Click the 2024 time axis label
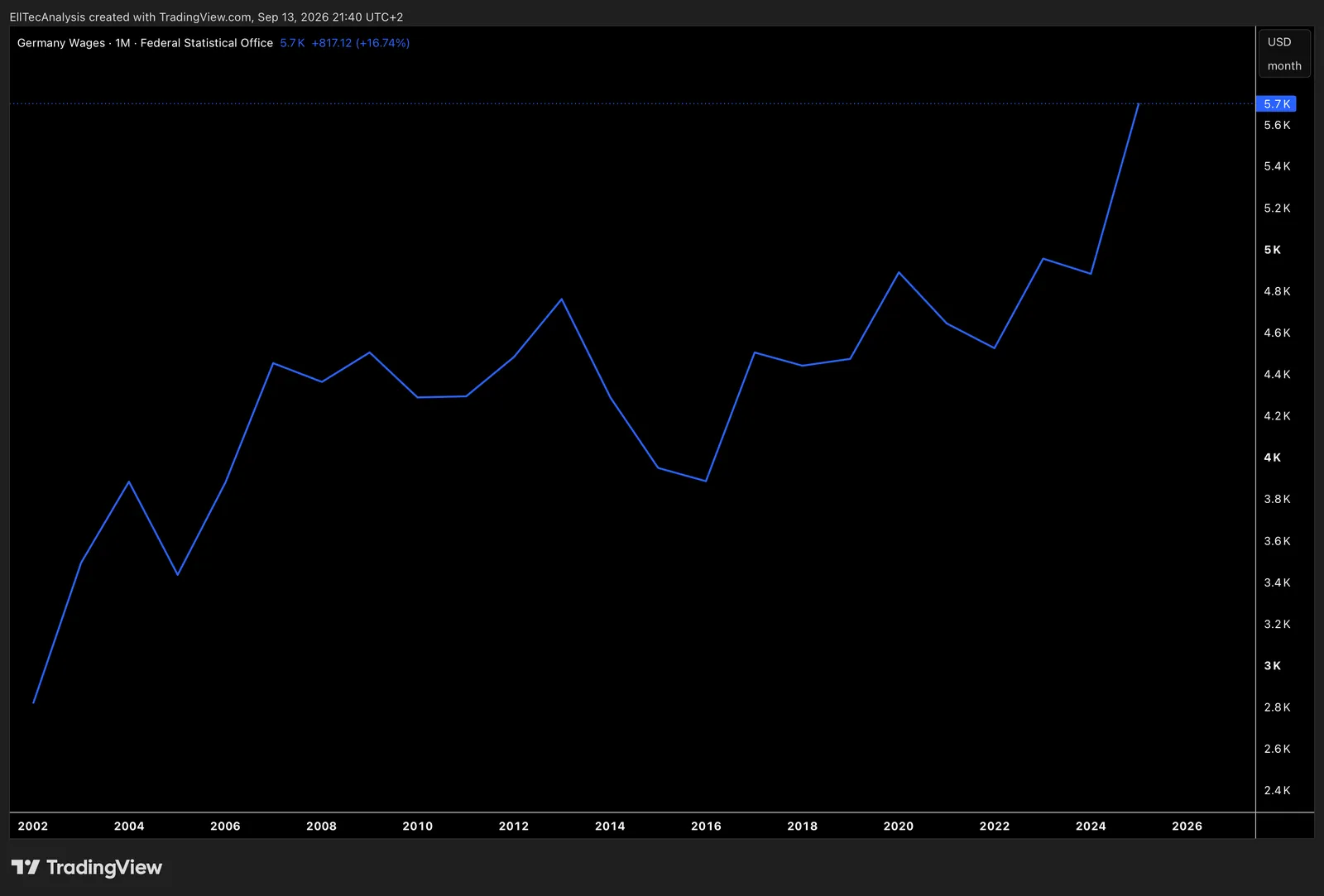 tap(1091, 827)
